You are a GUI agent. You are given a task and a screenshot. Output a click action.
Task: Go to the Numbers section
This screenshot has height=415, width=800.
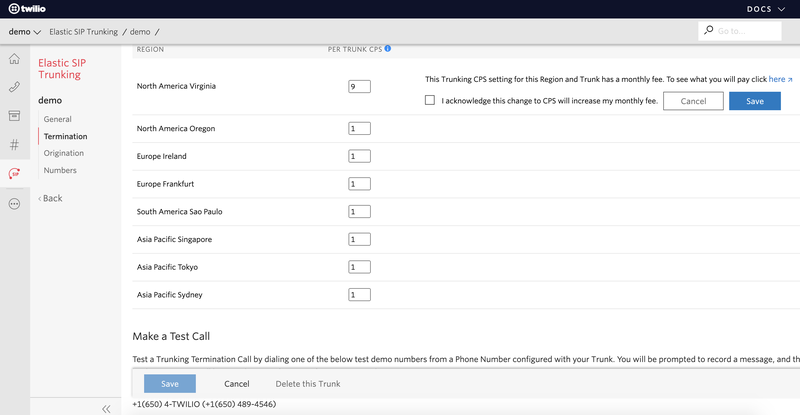click(x=60, y=170)
